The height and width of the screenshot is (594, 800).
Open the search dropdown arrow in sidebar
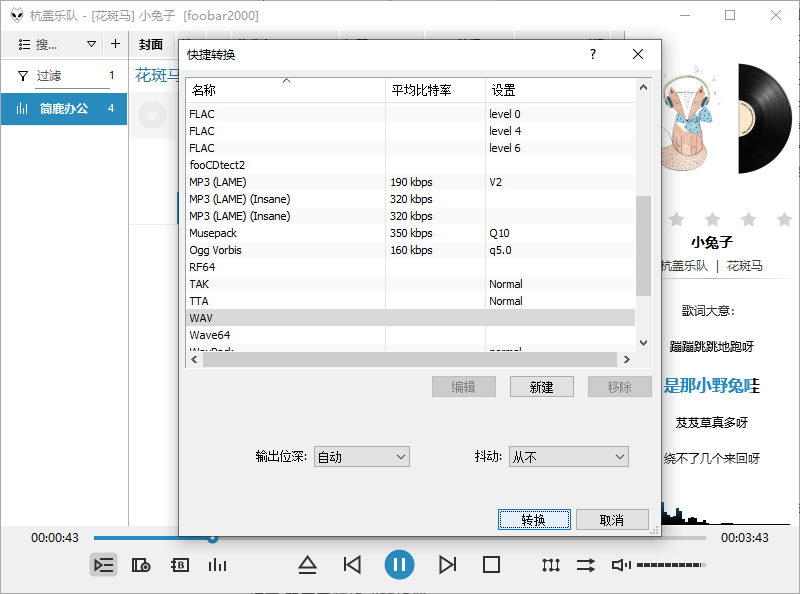click(x=92, y=44)
